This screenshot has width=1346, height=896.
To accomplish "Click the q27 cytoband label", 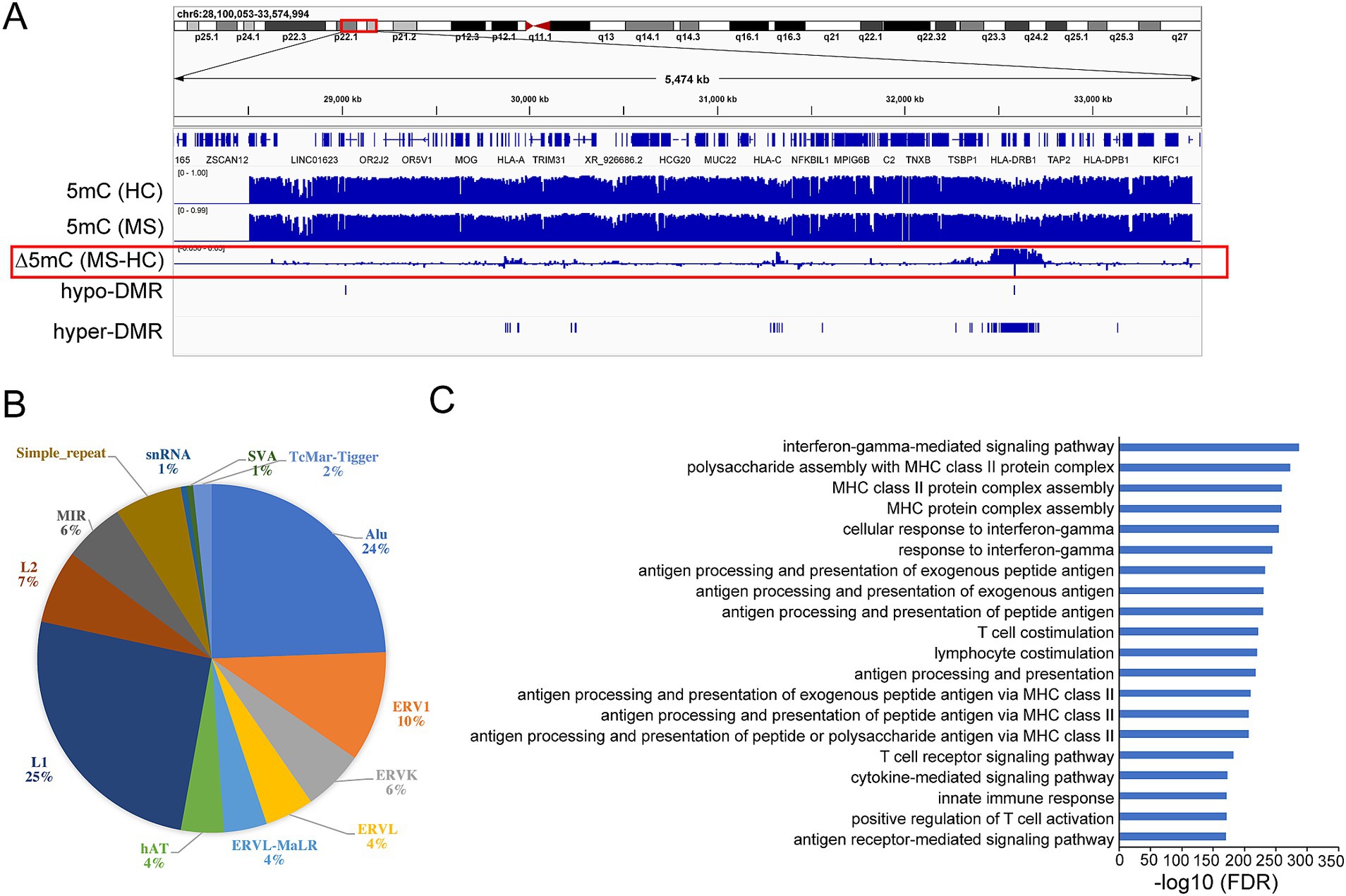I will point(1179,37).
